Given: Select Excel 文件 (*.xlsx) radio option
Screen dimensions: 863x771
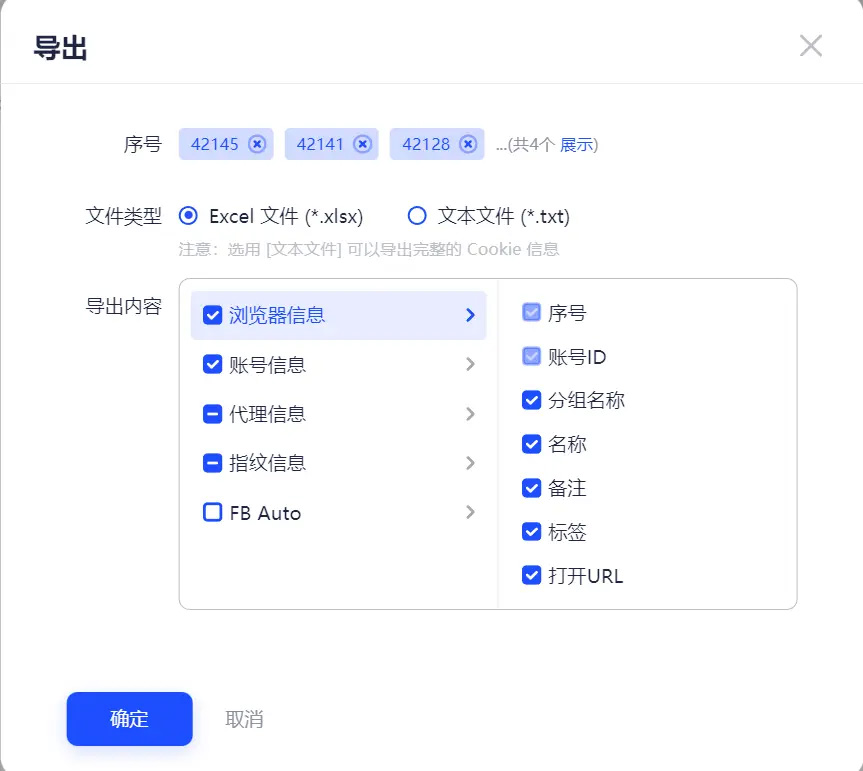Looking at the screenshot, I should click(188, 216).
